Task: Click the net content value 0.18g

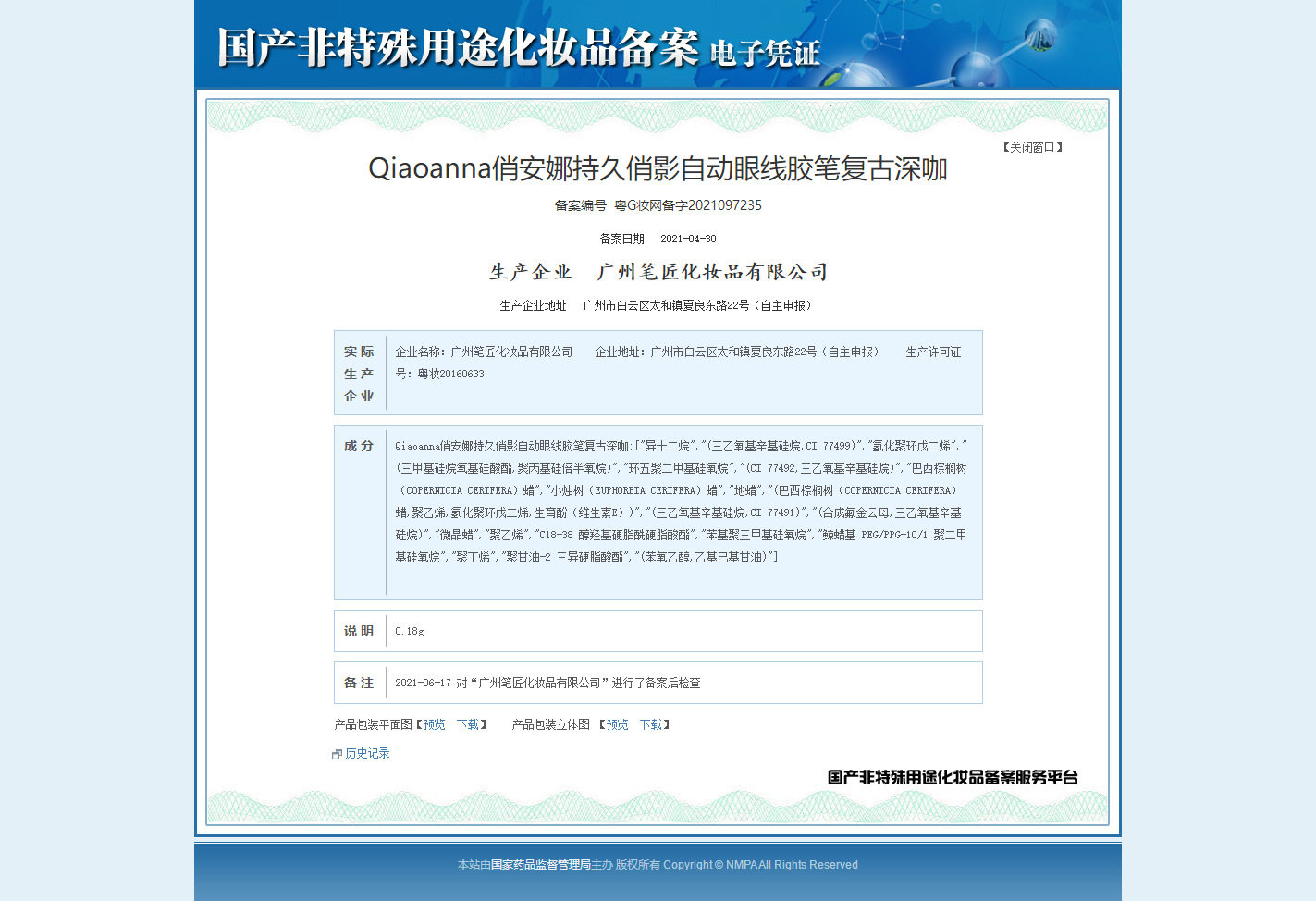Action: tap(410, 631)
